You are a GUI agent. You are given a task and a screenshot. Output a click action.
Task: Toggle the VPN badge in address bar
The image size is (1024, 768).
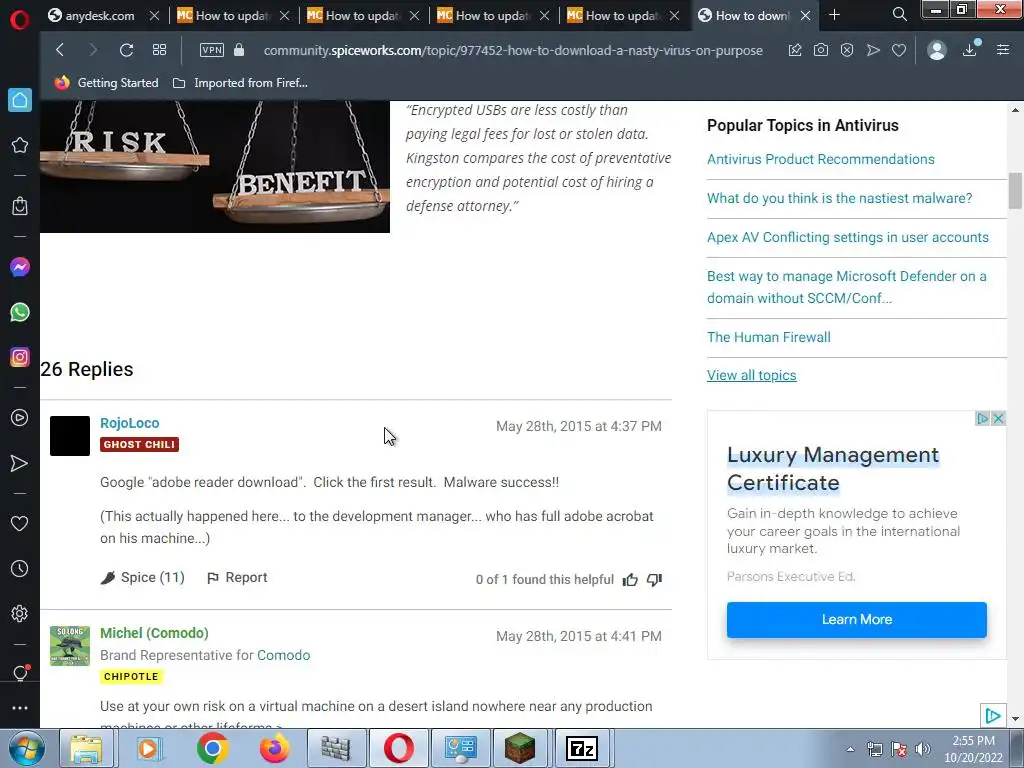[212, 50]
